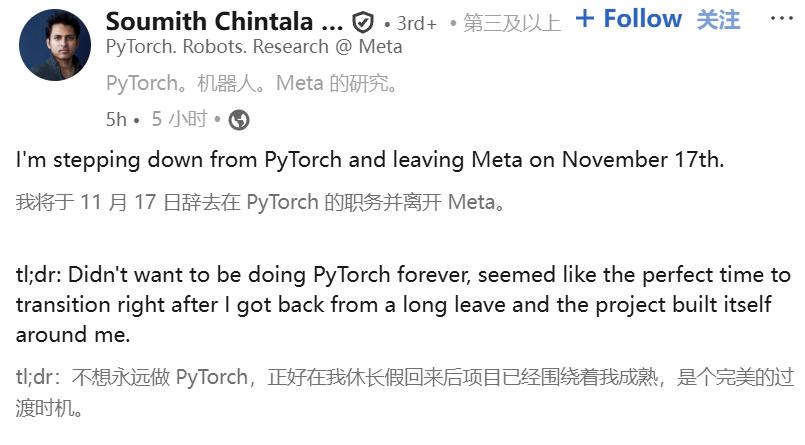The image size is (805, 445).
Task: Click the verified shield badge icon
Action: point(364,22)
